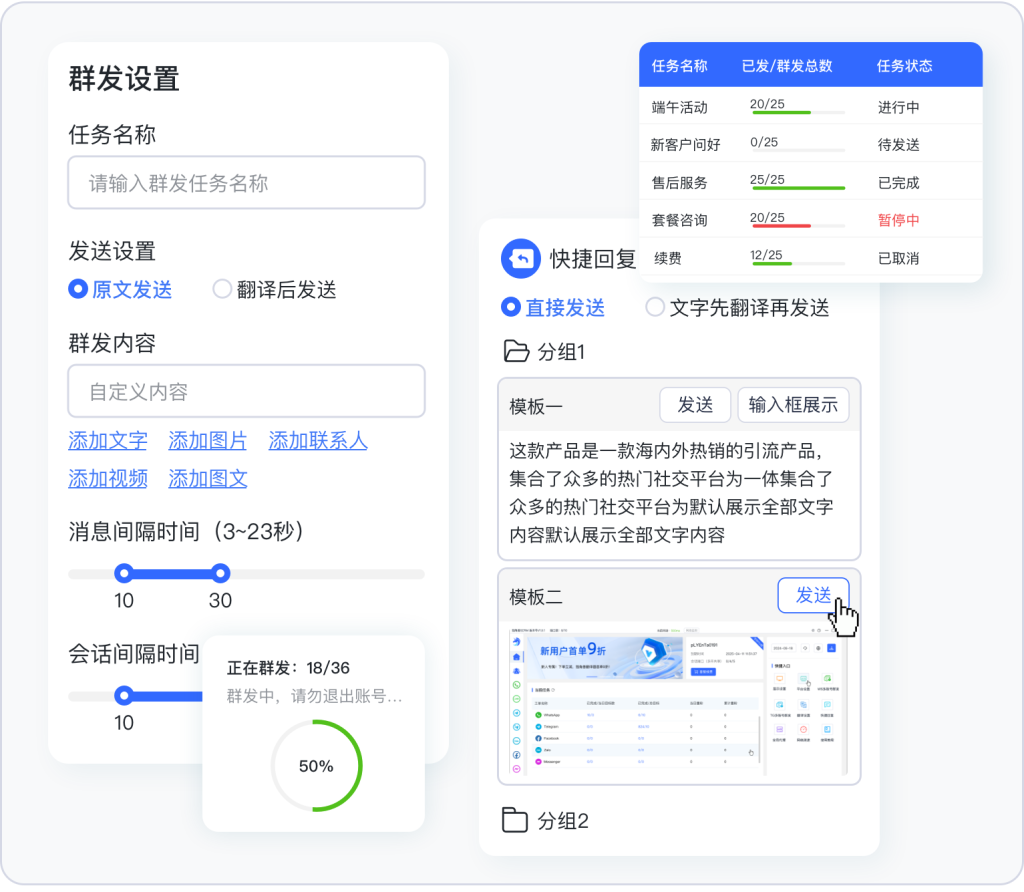Open the 添加联系人 link
The width and height of the screenshot is (1024, 892).
(x=318, y=440)
